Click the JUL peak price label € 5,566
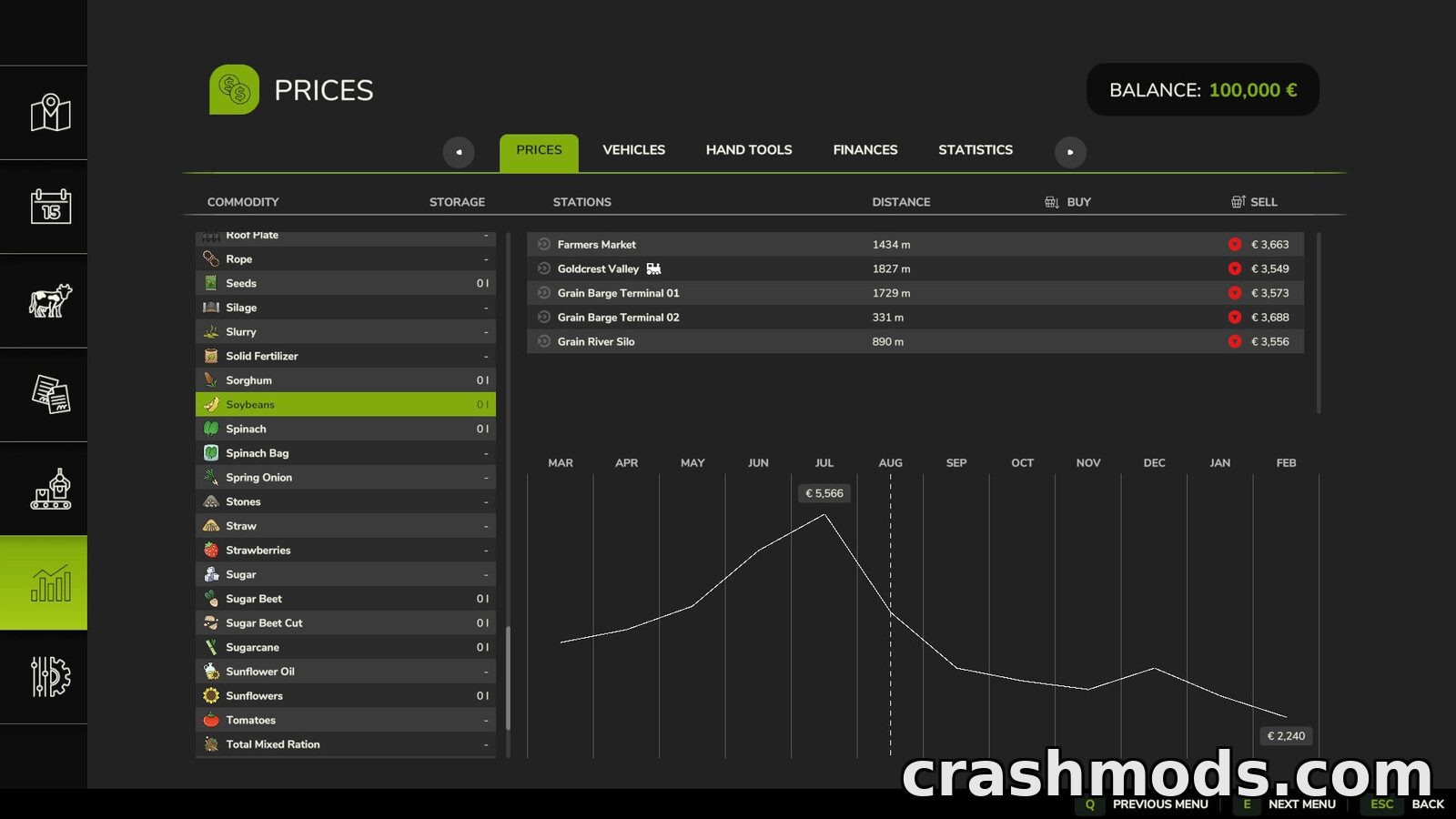The image size is (1456, 819). click(824, 493)
